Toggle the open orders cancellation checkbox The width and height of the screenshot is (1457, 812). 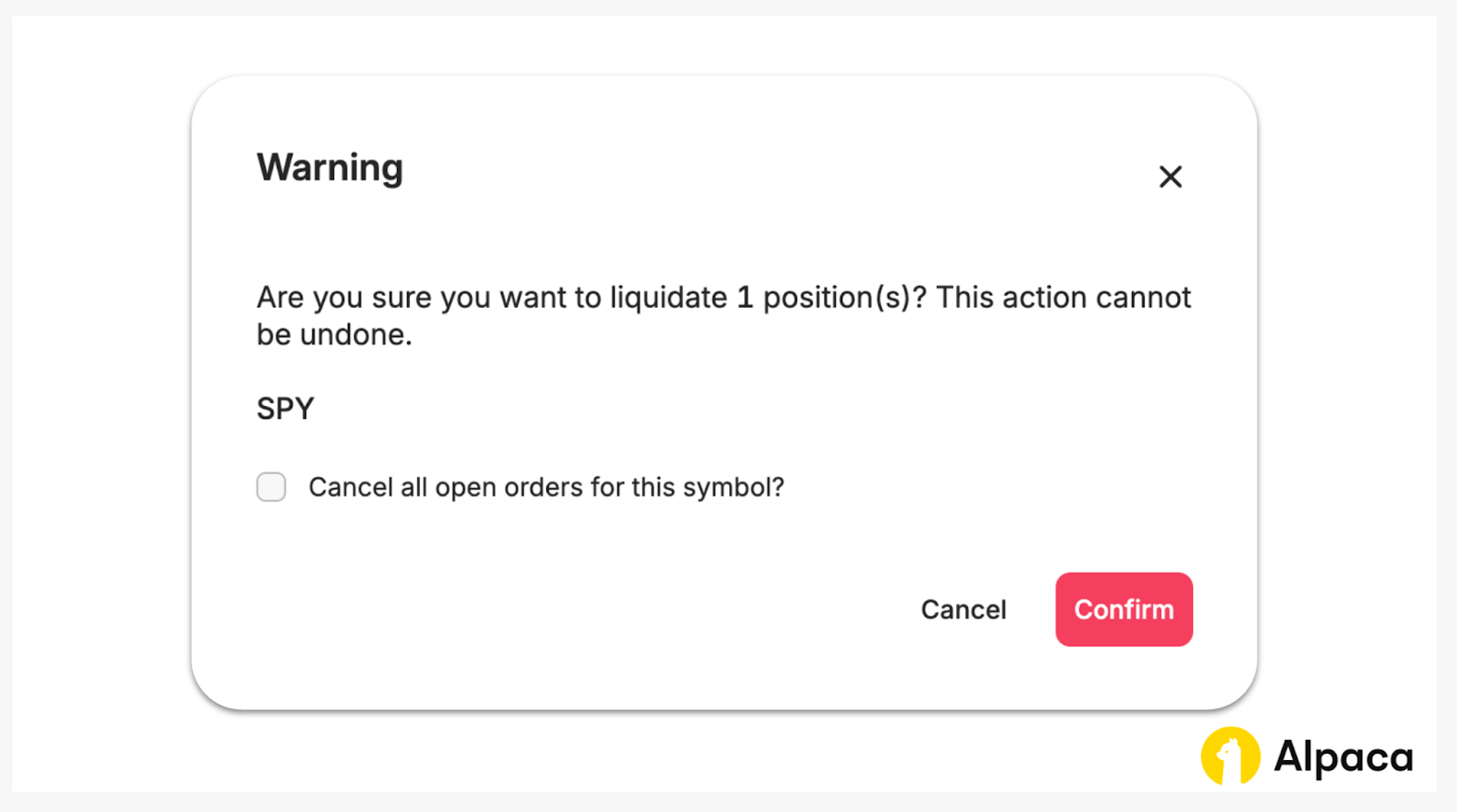click(271, 487)
